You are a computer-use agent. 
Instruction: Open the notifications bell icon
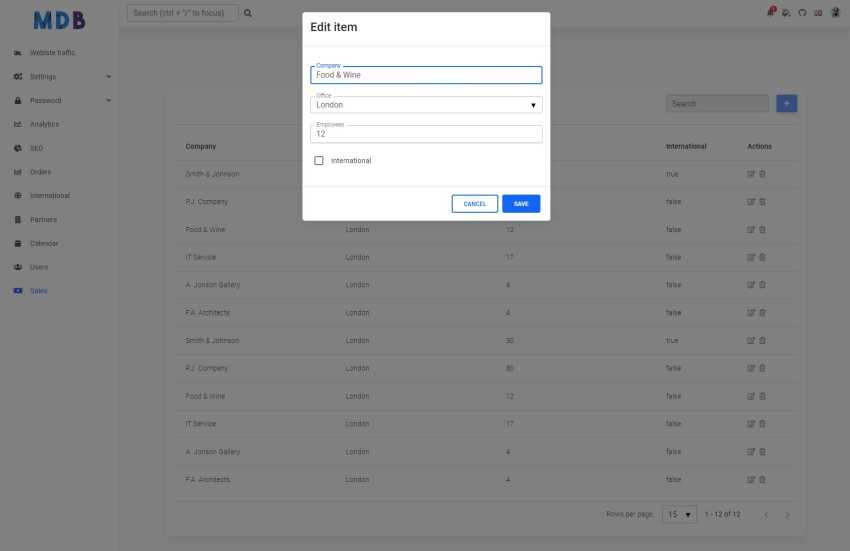[771, 12]
